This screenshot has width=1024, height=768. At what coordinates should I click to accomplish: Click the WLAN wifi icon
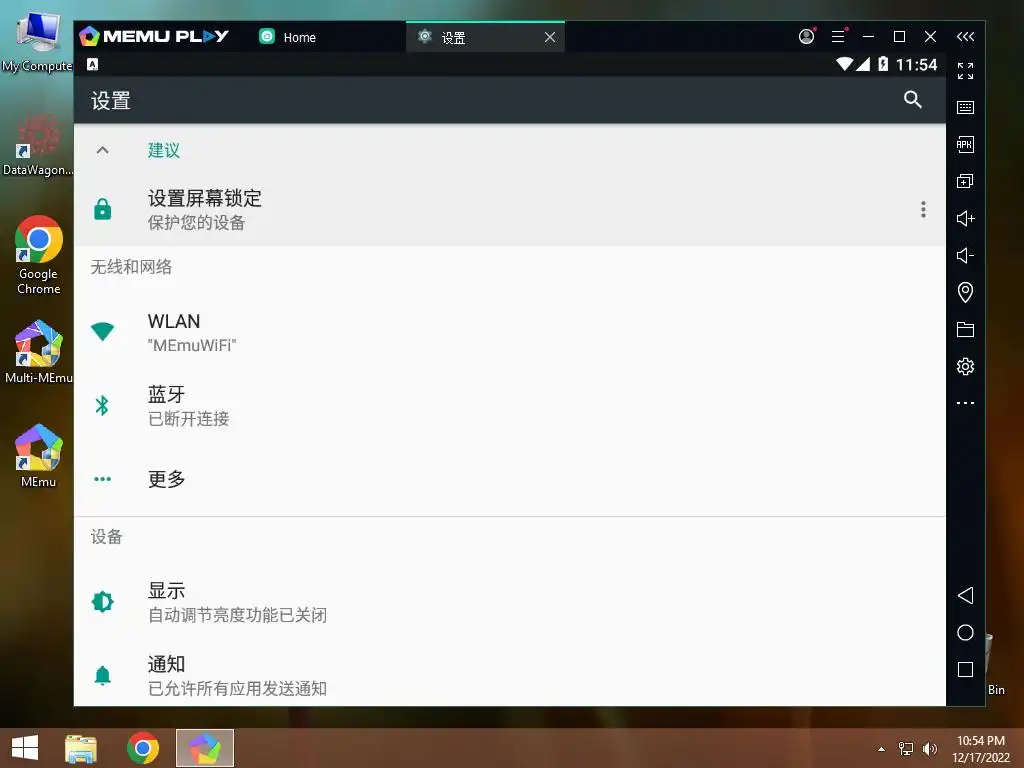click(103, 331)
